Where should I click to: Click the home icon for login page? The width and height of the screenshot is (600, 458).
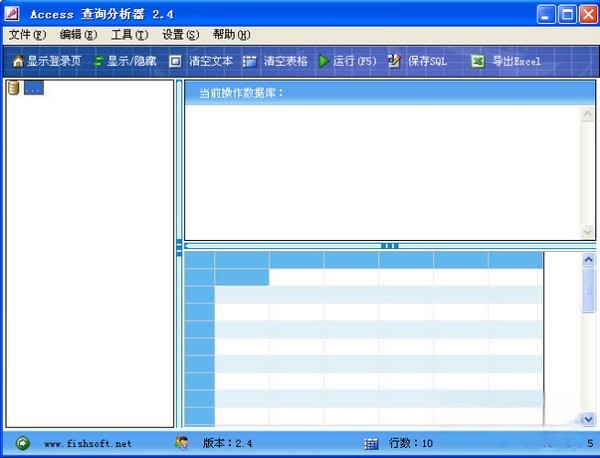point(18,61)
